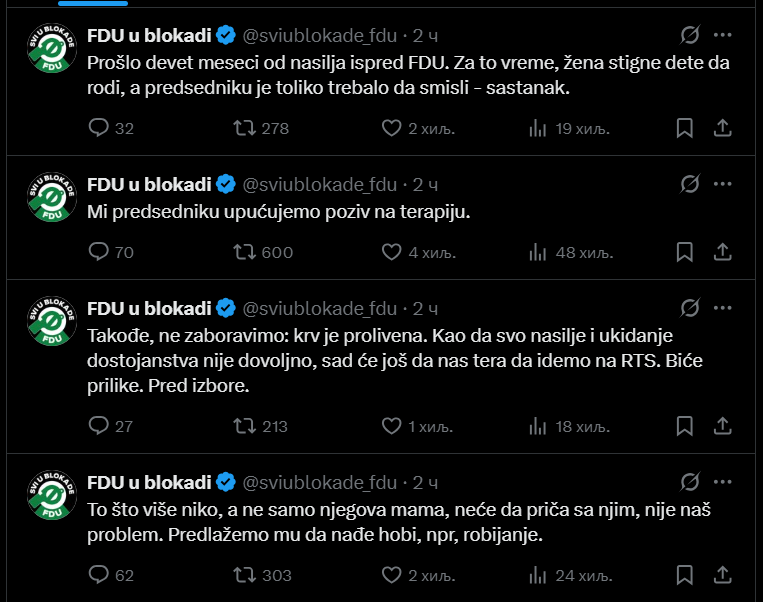Open FDU u blokadi name on the third tweet

click(149, 309)
